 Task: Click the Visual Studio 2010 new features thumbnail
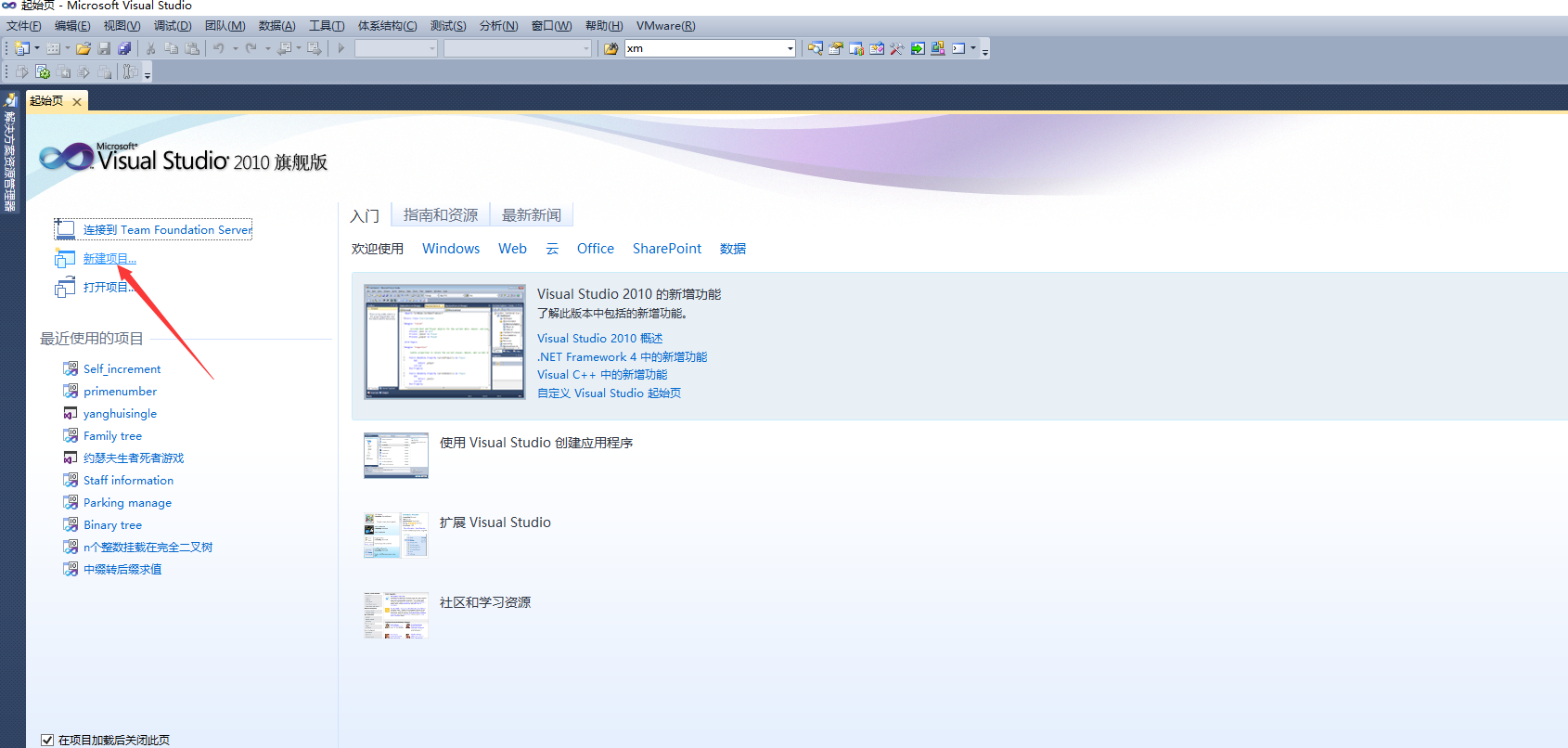[444, 342]
